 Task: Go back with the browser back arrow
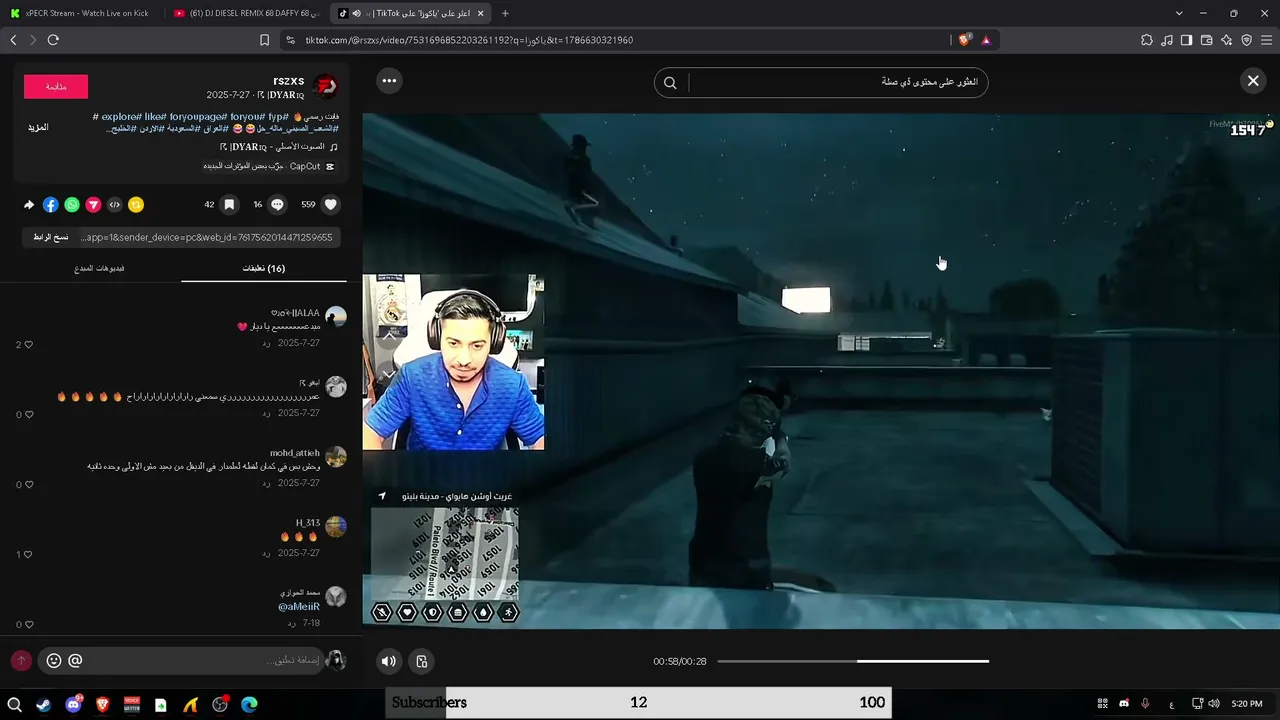click(13, 40)
